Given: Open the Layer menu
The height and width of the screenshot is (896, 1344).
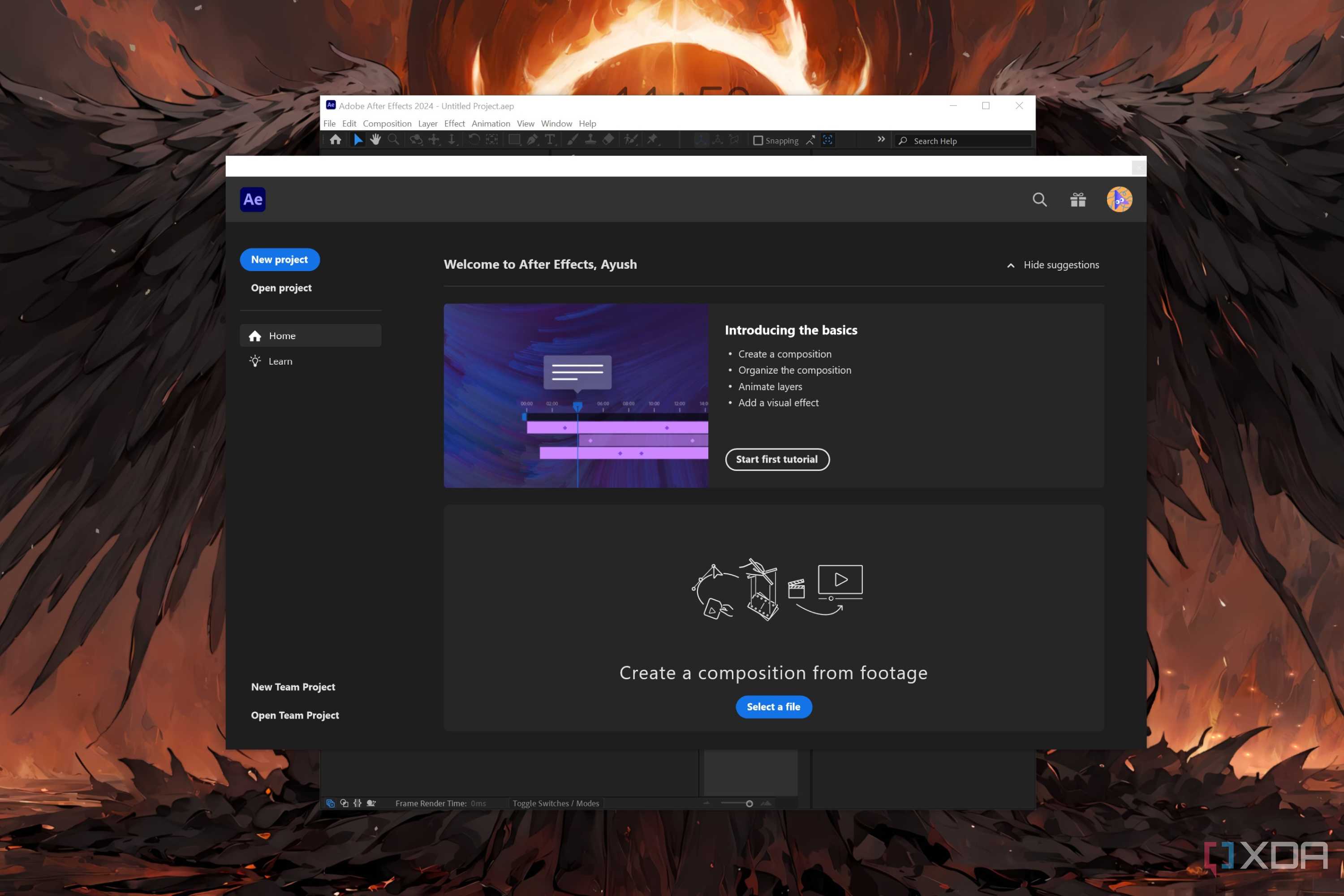Looking at the screenshot, I should (427, 124).
